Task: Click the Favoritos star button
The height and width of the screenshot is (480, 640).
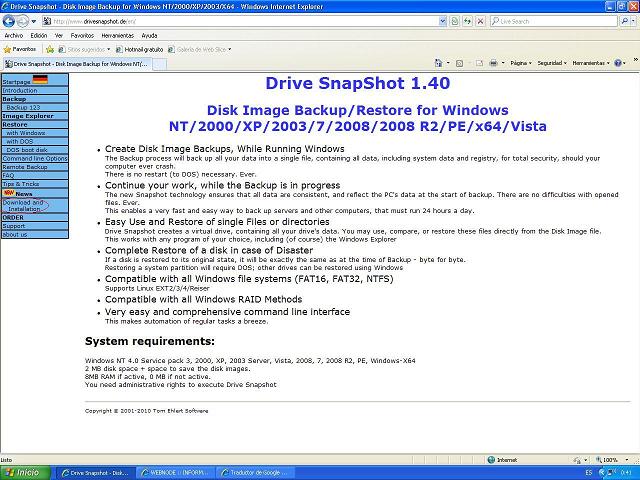Action: coord(20,49)
